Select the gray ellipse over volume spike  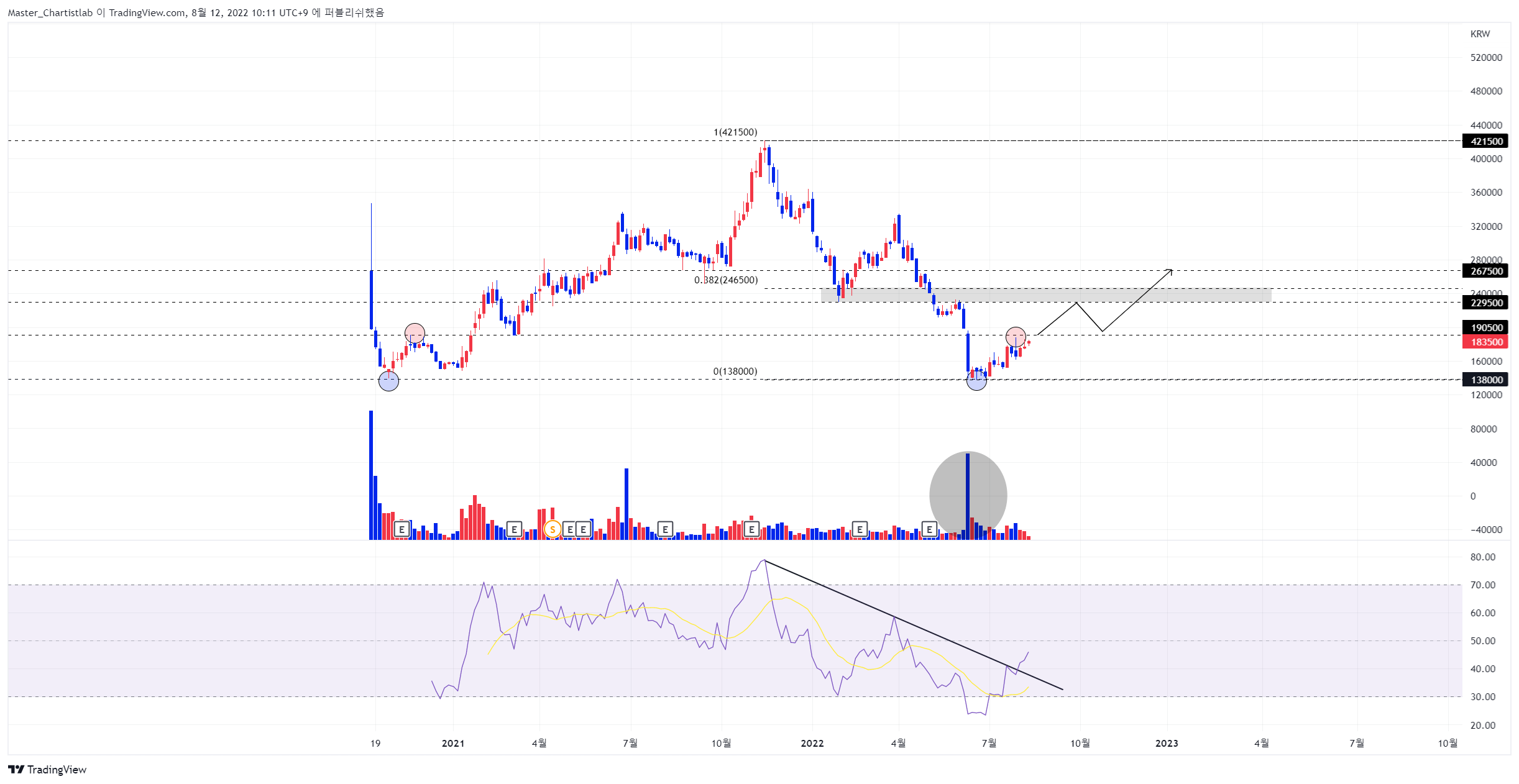(968, 495)
